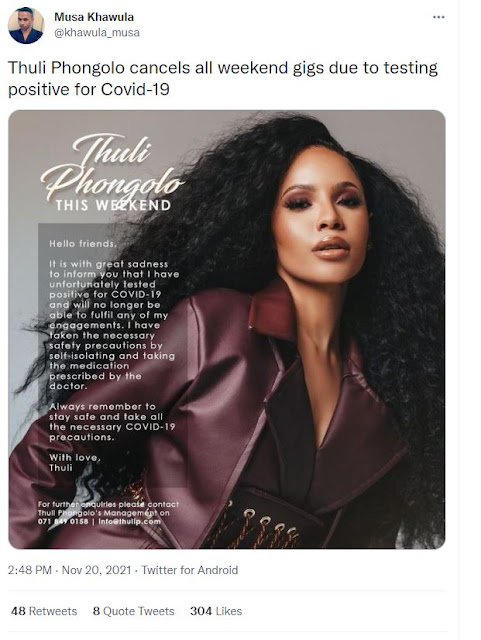The width and height of the screenshot is (481, 640).
Task: Click the management contact details on poster
Action: 108,513
